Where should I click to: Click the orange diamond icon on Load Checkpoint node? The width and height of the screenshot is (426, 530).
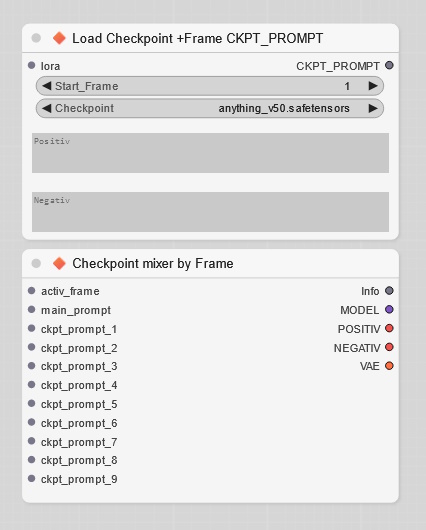click(x=59, y=38)
